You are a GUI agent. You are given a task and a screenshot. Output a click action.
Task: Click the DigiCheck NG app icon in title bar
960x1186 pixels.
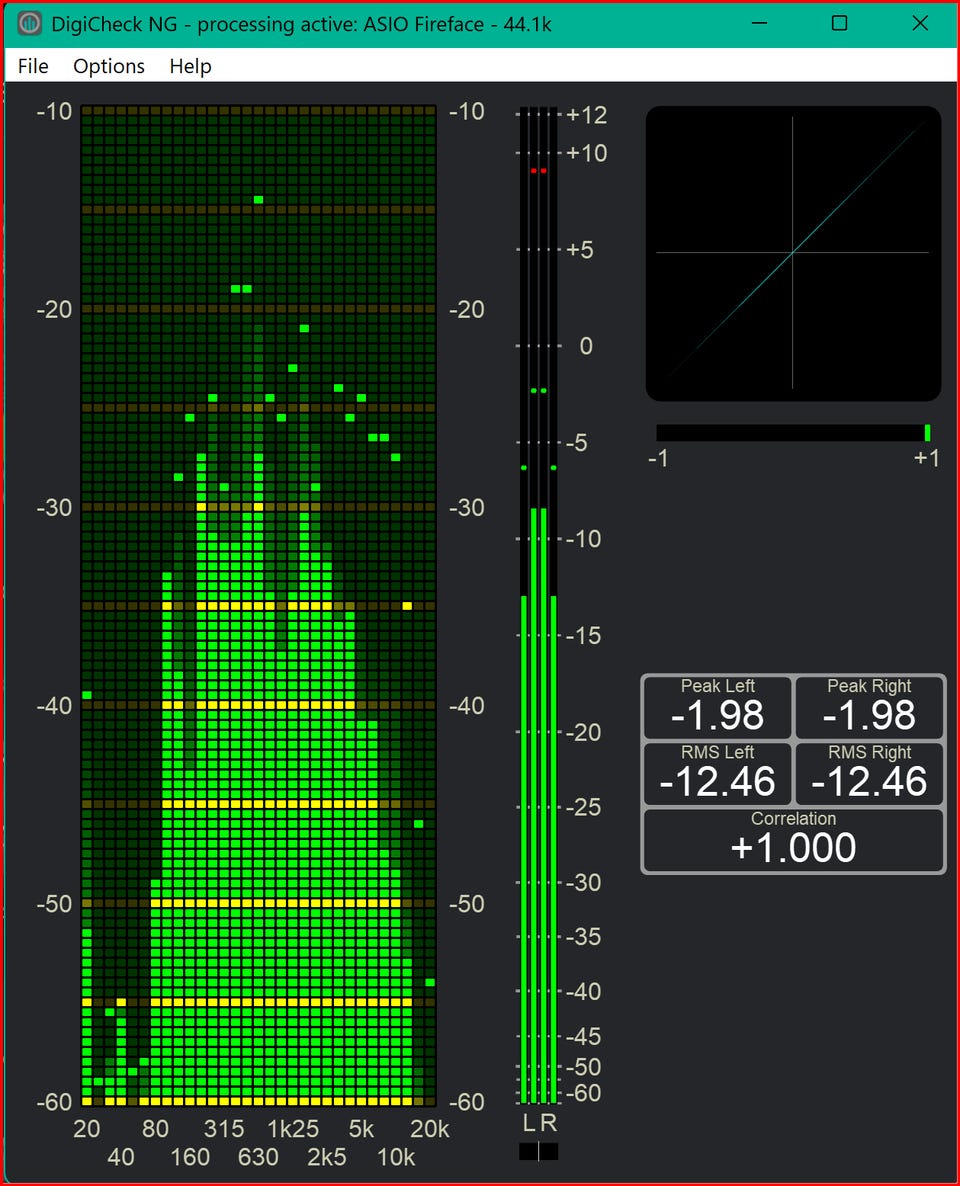coord(30,23)
